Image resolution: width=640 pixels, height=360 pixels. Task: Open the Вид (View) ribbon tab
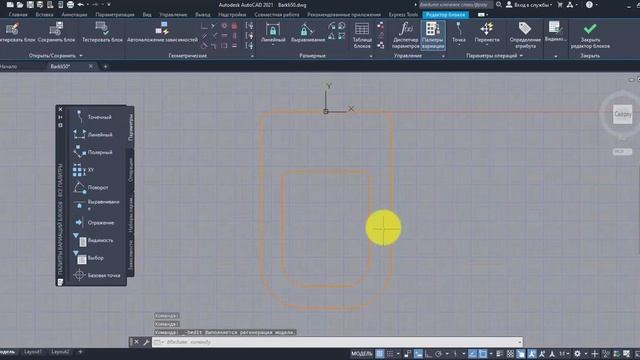click(x=147, y=14)
